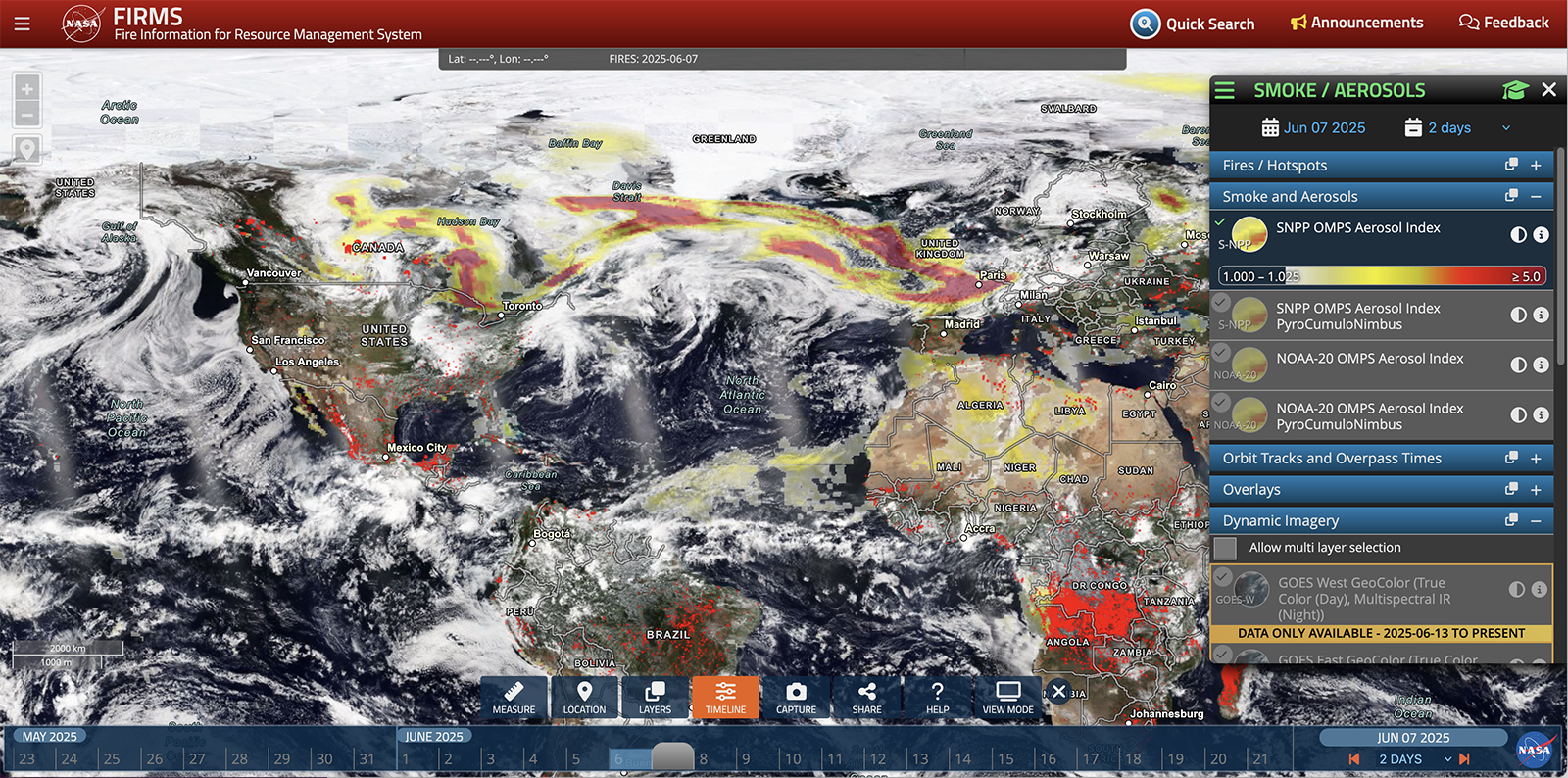1568x778 pixels.
Task: Toggle SNPP OMPS Aerosol Index PyroCumuloNimbus layer
Action: tap(1221, 303)
